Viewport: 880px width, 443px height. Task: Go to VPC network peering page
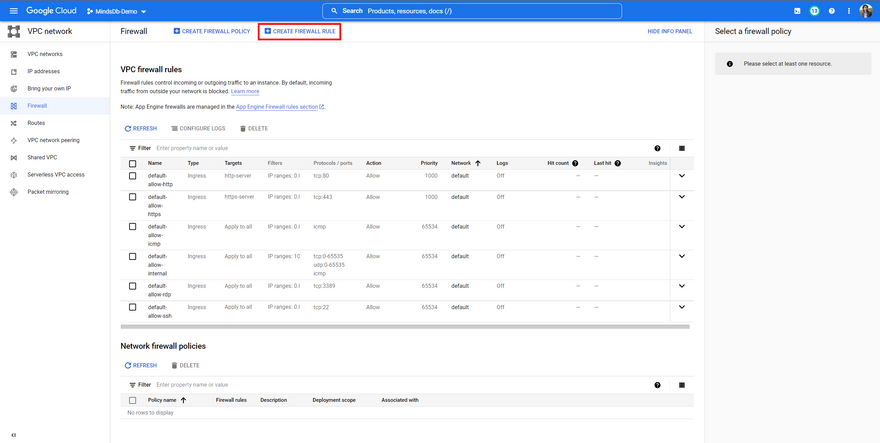pyautogui.click(x=53, y=140)
